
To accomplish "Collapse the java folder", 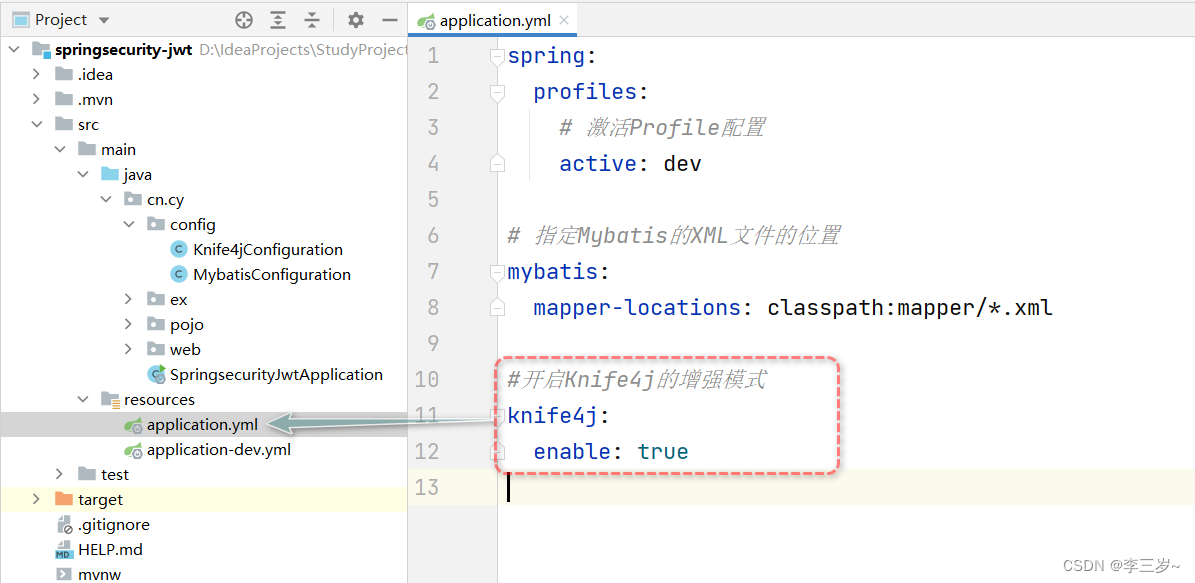I will (82, 175).
